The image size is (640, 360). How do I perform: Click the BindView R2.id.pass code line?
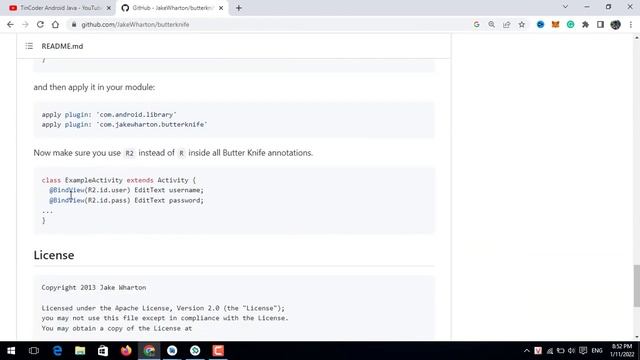tap(126, 200)
